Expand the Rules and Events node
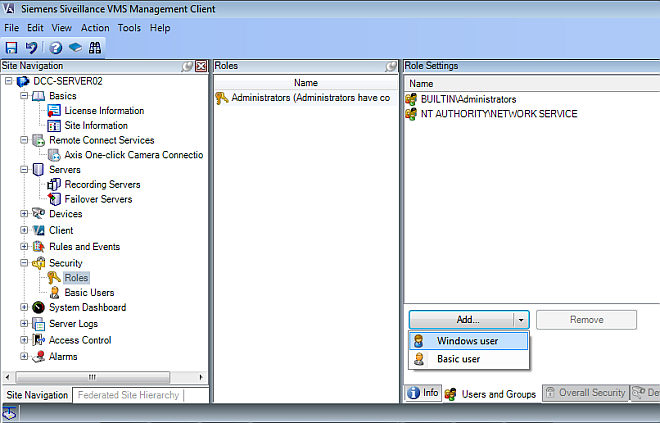This screenshot has width=660, height=423. pos(24,247)
